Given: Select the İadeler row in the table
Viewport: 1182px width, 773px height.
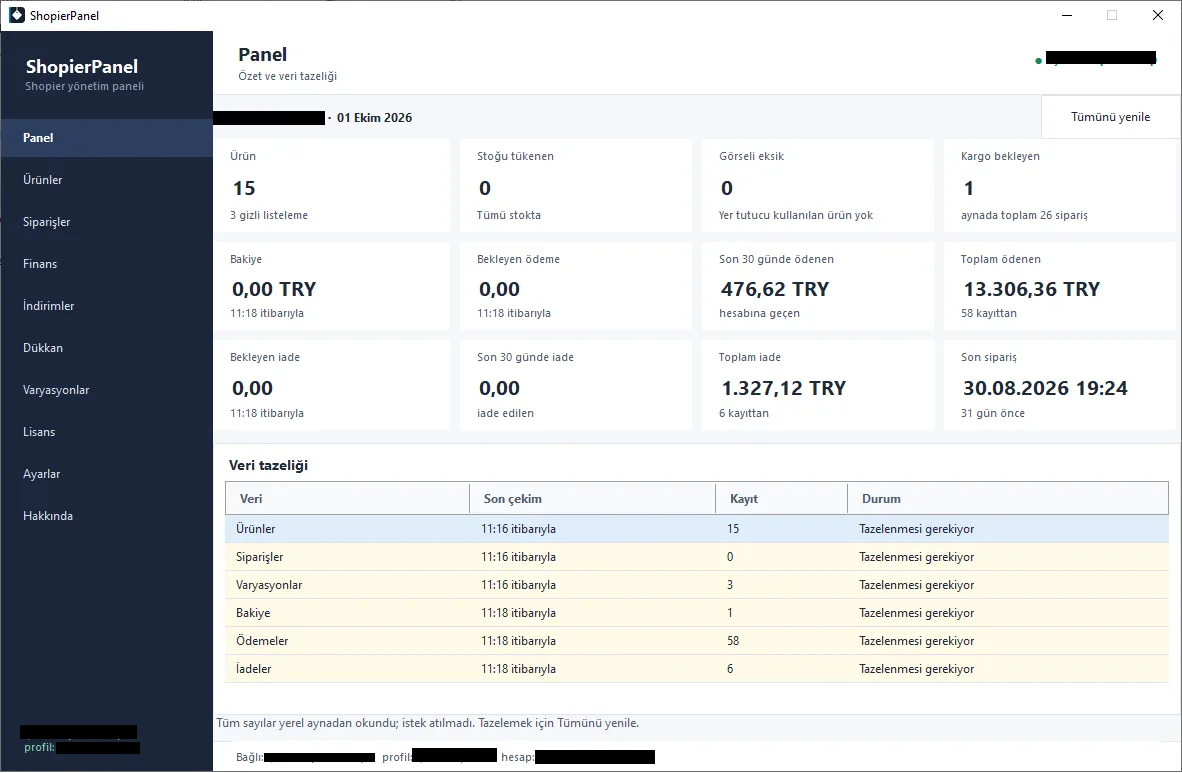Looking at the screenshot, I should [x=697, y=669].
